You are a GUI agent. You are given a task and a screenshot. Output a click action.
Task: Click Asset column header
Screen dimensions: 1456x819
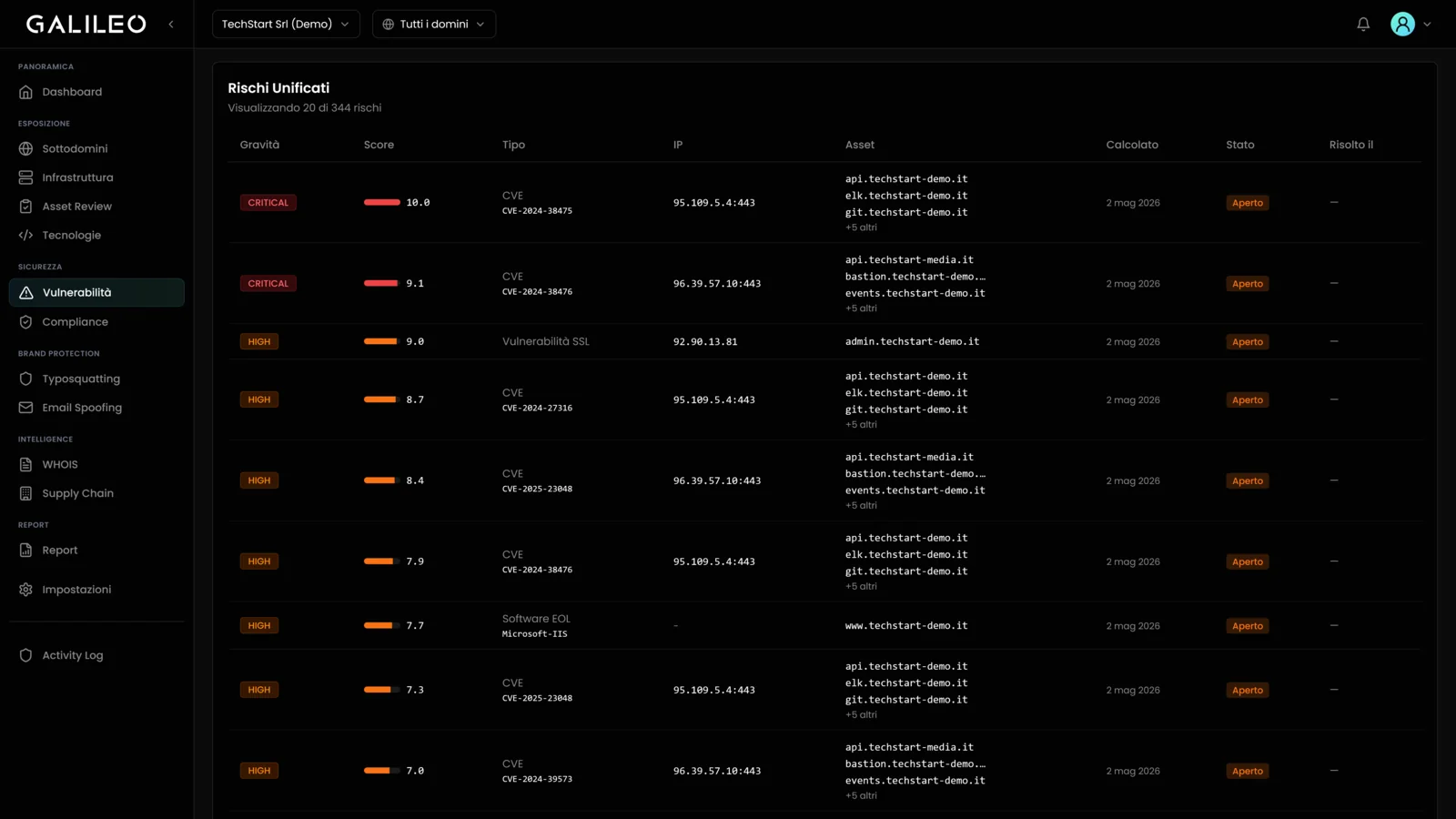click(x=859, y=145)
